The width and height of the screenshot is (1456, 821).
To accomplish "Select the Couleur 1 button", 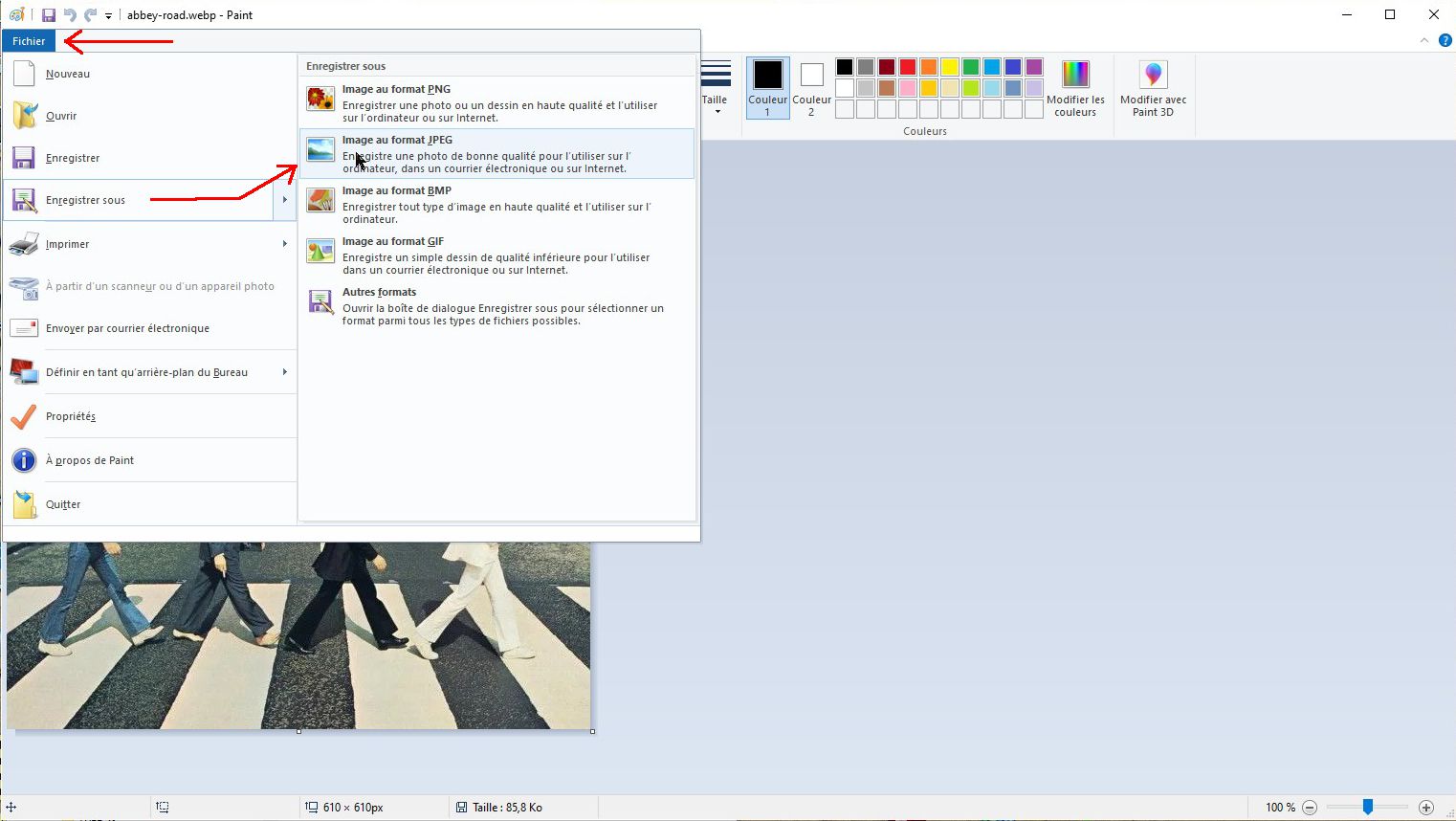I will [x=767, y=88].
